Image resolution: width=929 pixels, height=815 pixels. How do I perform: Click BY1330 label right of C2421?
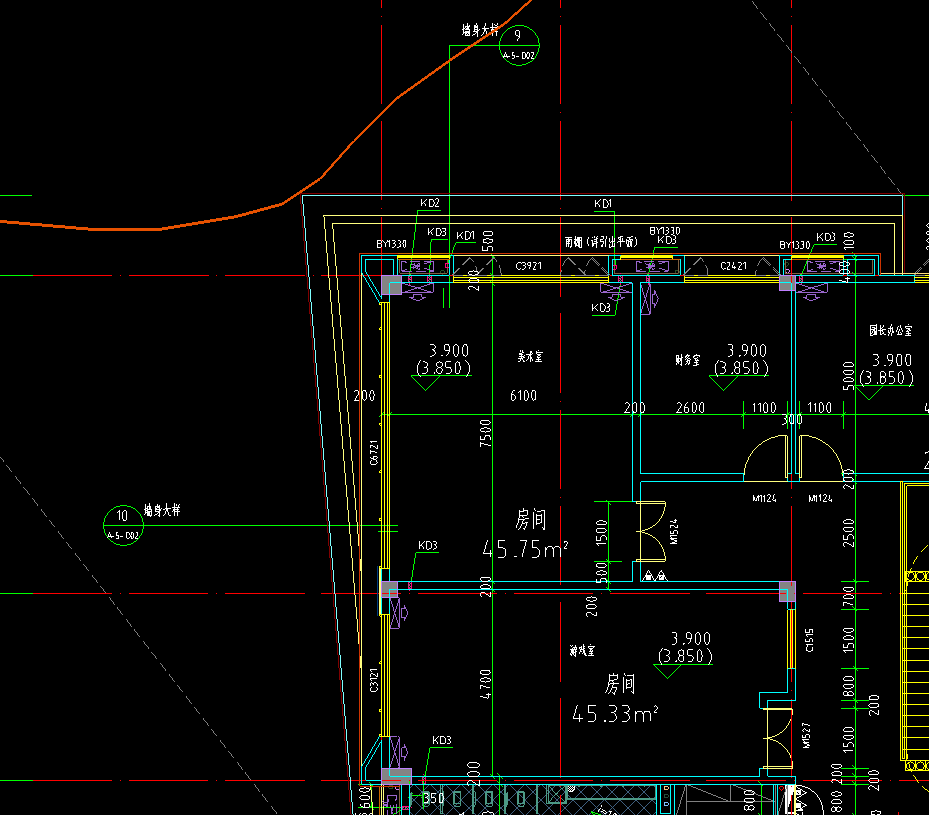pos(795,245)
